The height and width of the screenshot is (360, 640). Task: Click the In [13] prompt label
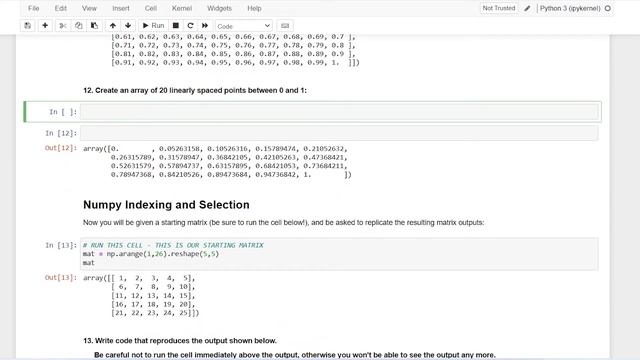coord(61,245)
